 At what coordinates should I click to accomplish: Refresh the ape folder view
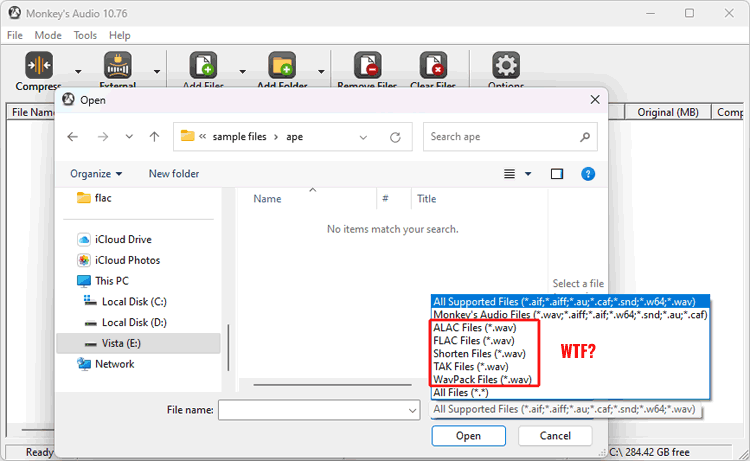click(395, 138)
